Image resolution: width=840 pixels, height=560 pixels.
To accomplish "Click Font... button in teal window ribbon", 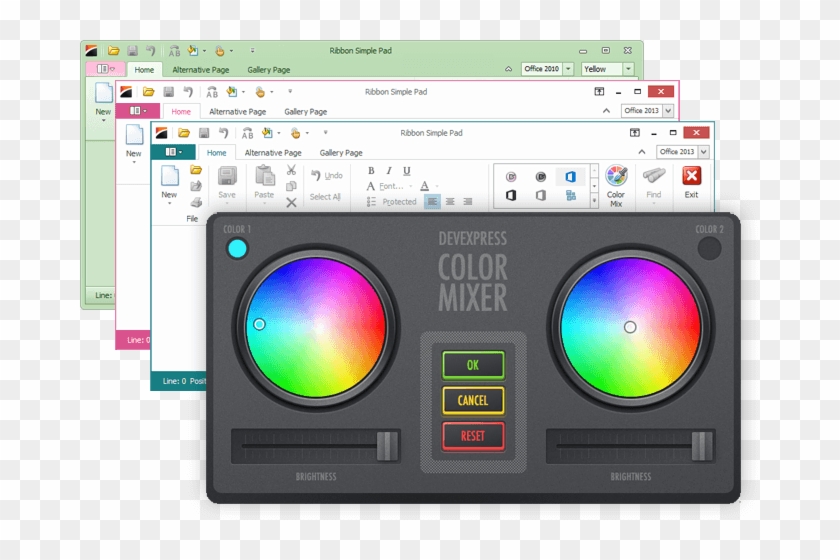I will pos(391,186).
